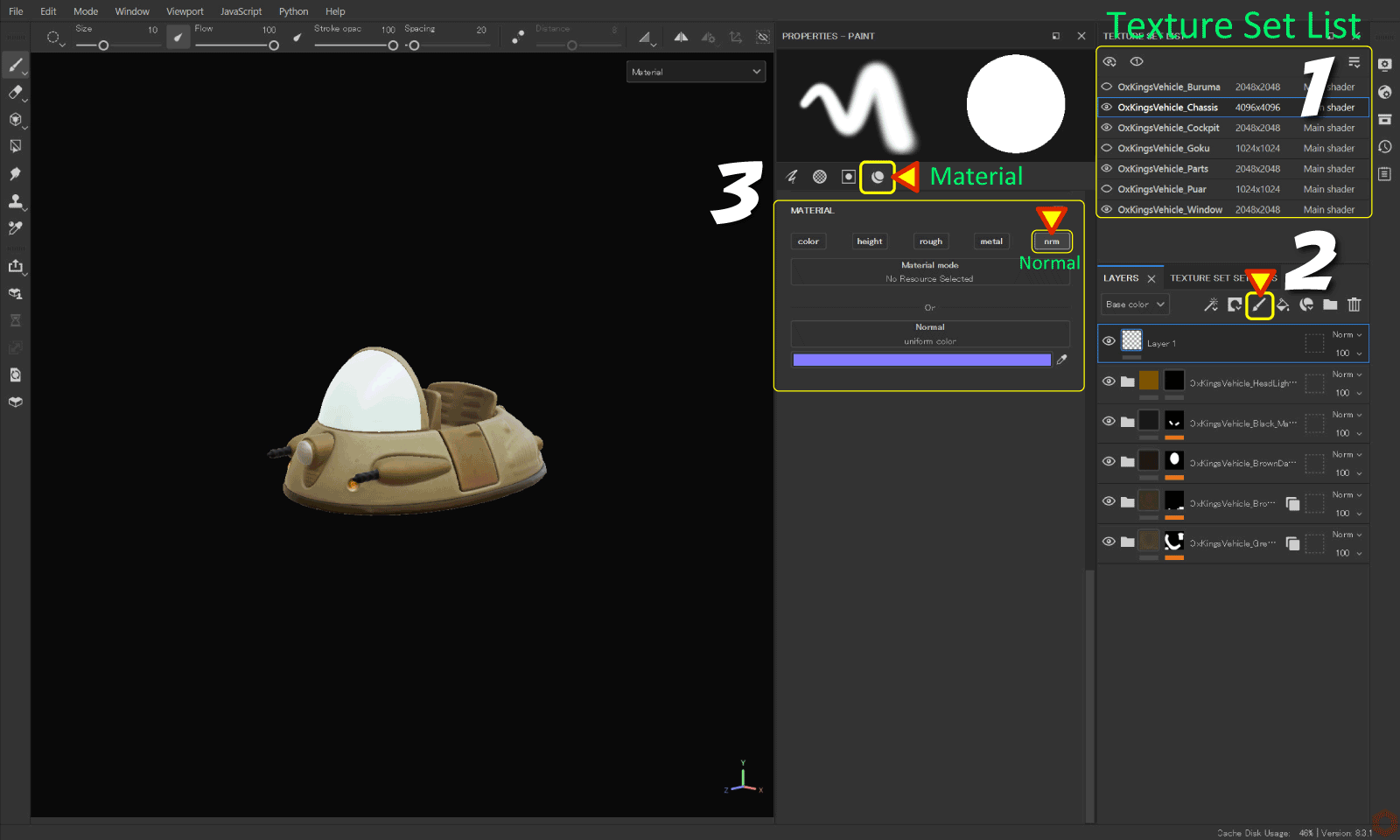Hide OxKingsVehicle_BrownDa folder layer
Viewport: 1400px width, 840px height.
pos(1109,461)
